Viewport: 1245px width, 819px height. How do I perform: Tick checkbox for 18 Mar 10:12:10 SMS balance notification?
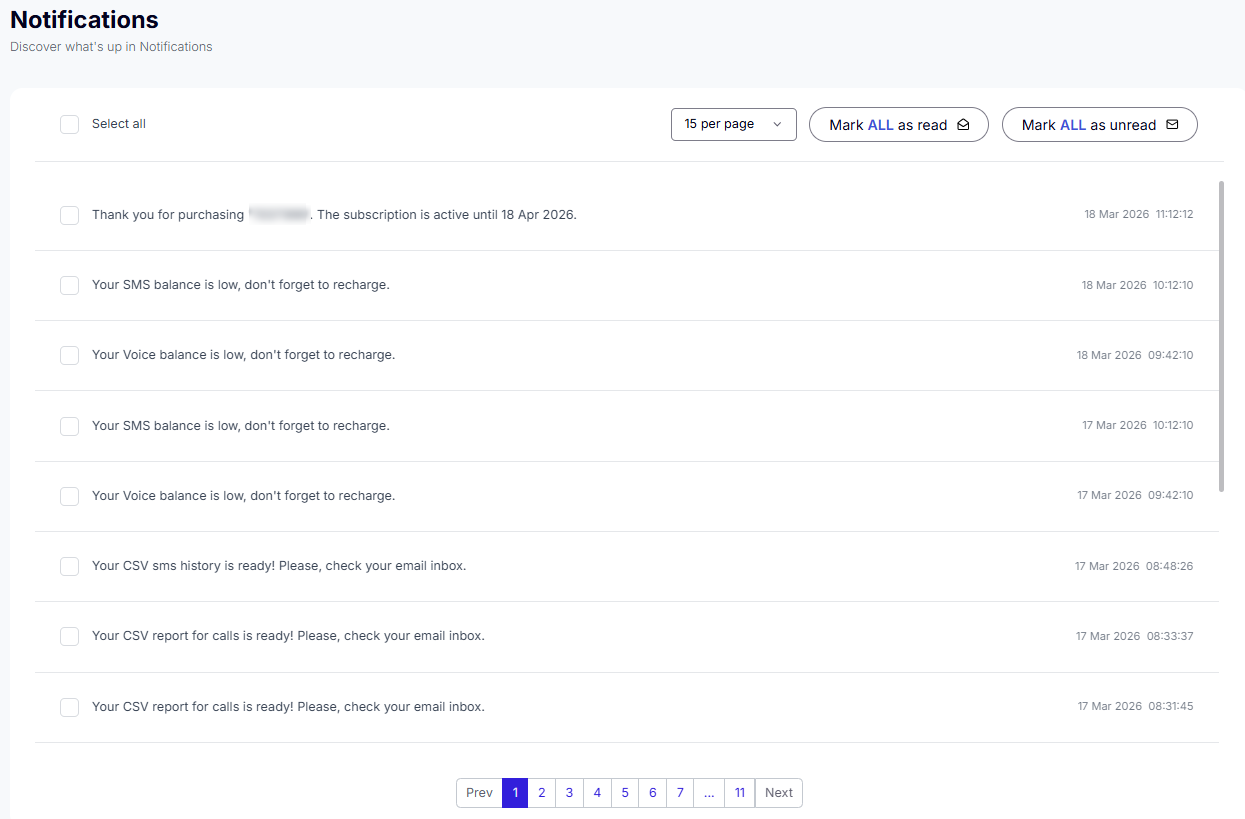69,285
